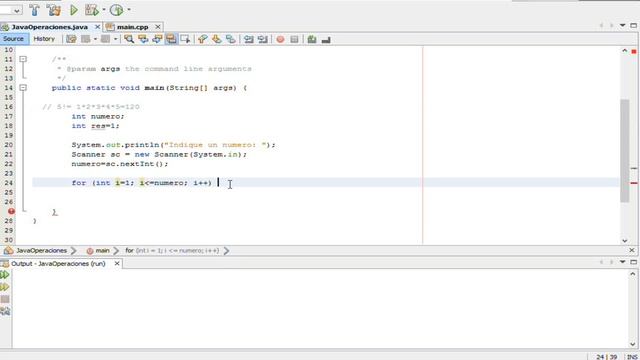Click the Debug Project icon
640x360 pixels.
(91, 10)
